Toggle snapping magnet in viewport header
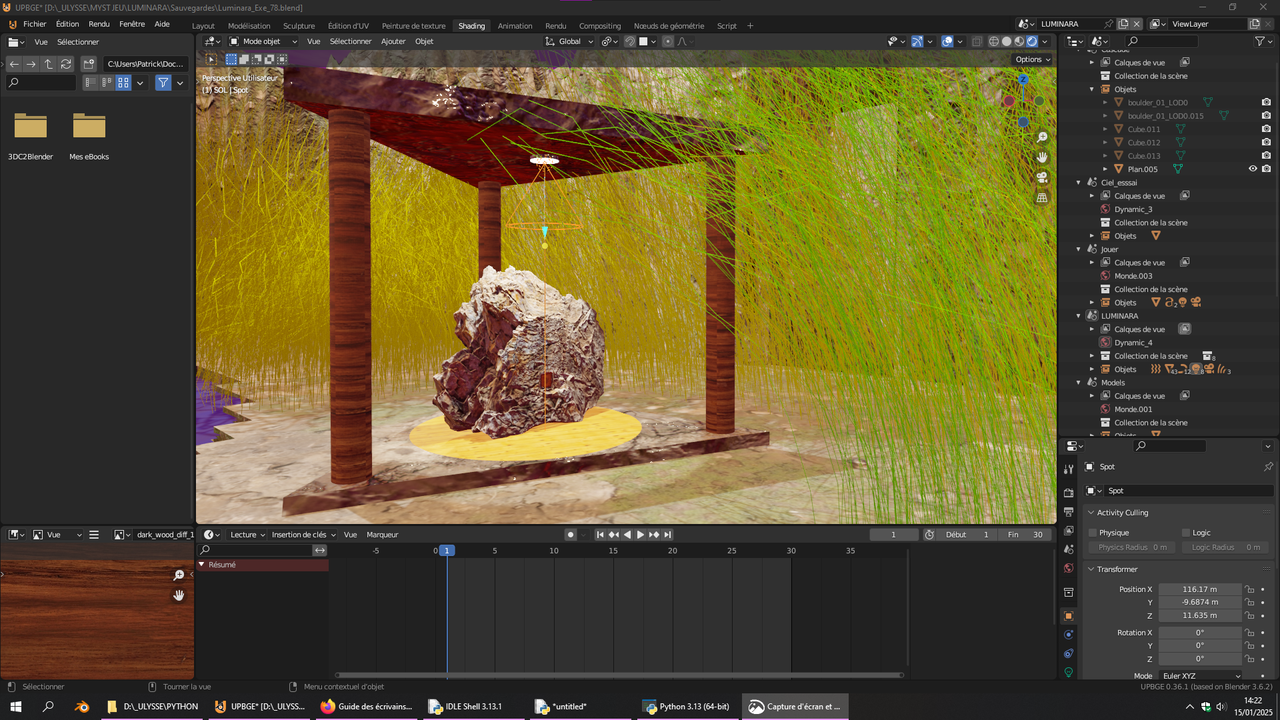1280x720 pixels. pos(629,42)
